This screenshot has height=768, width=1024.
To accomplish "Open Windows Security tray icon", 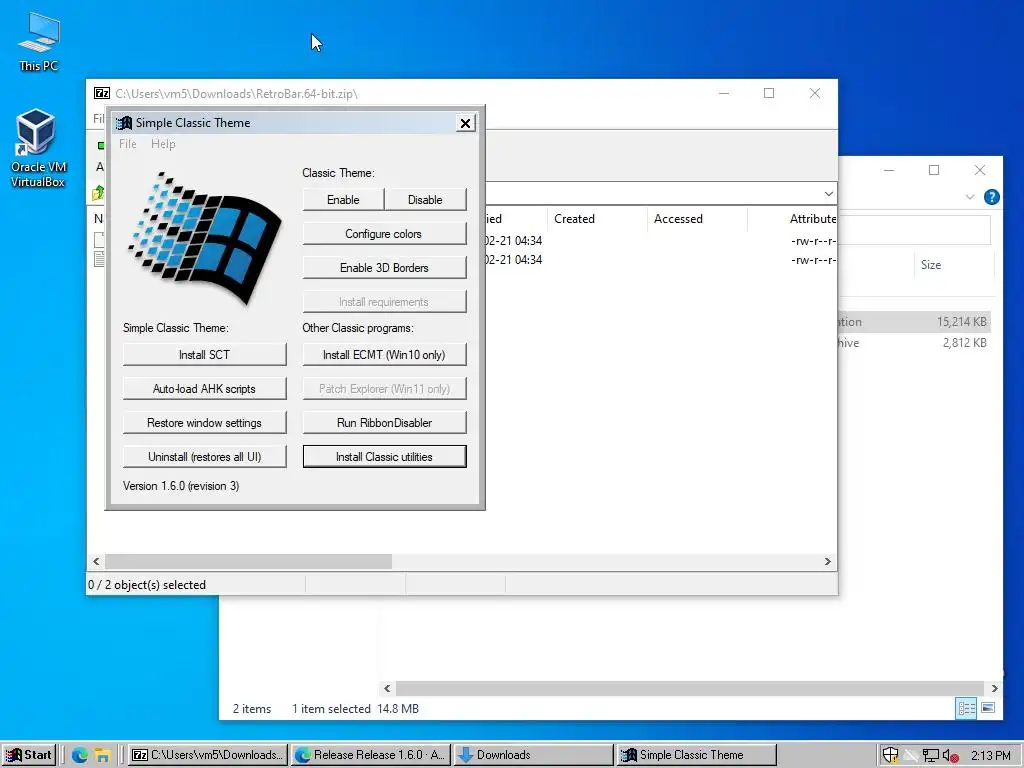I will pyautogui.click(x=890, y=756).
